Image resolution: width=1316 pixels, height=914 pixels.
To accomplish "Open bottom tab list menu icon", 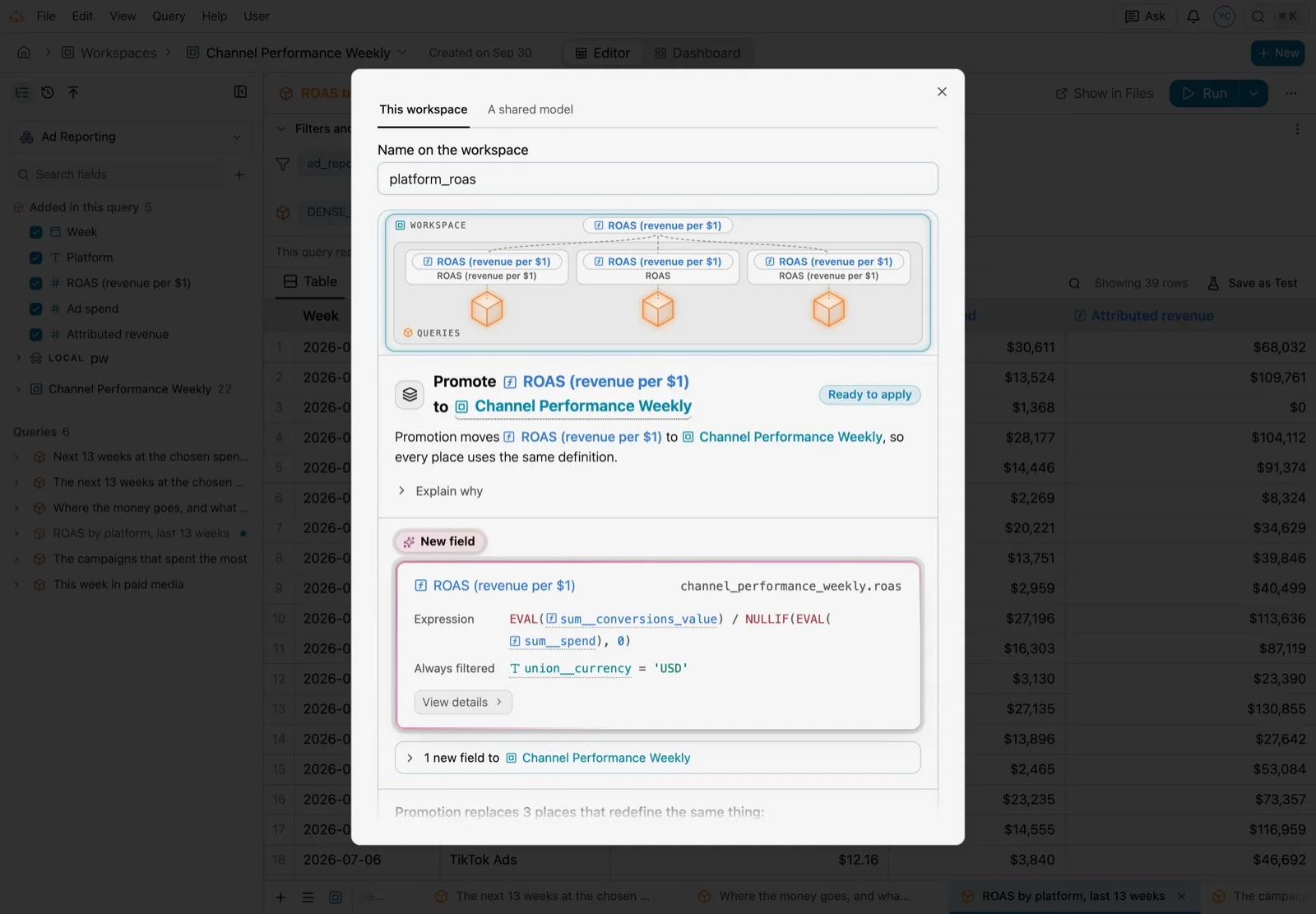I will coord(308,898).
